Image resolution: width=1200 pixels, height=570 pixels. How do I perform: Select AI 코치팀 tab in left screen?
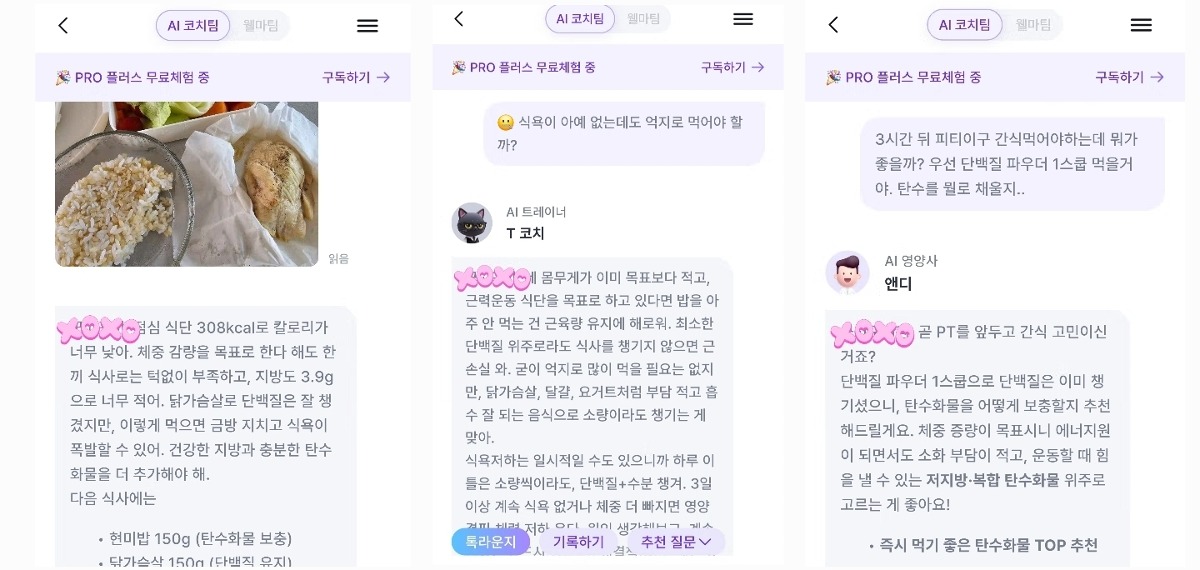coord(193,26)
